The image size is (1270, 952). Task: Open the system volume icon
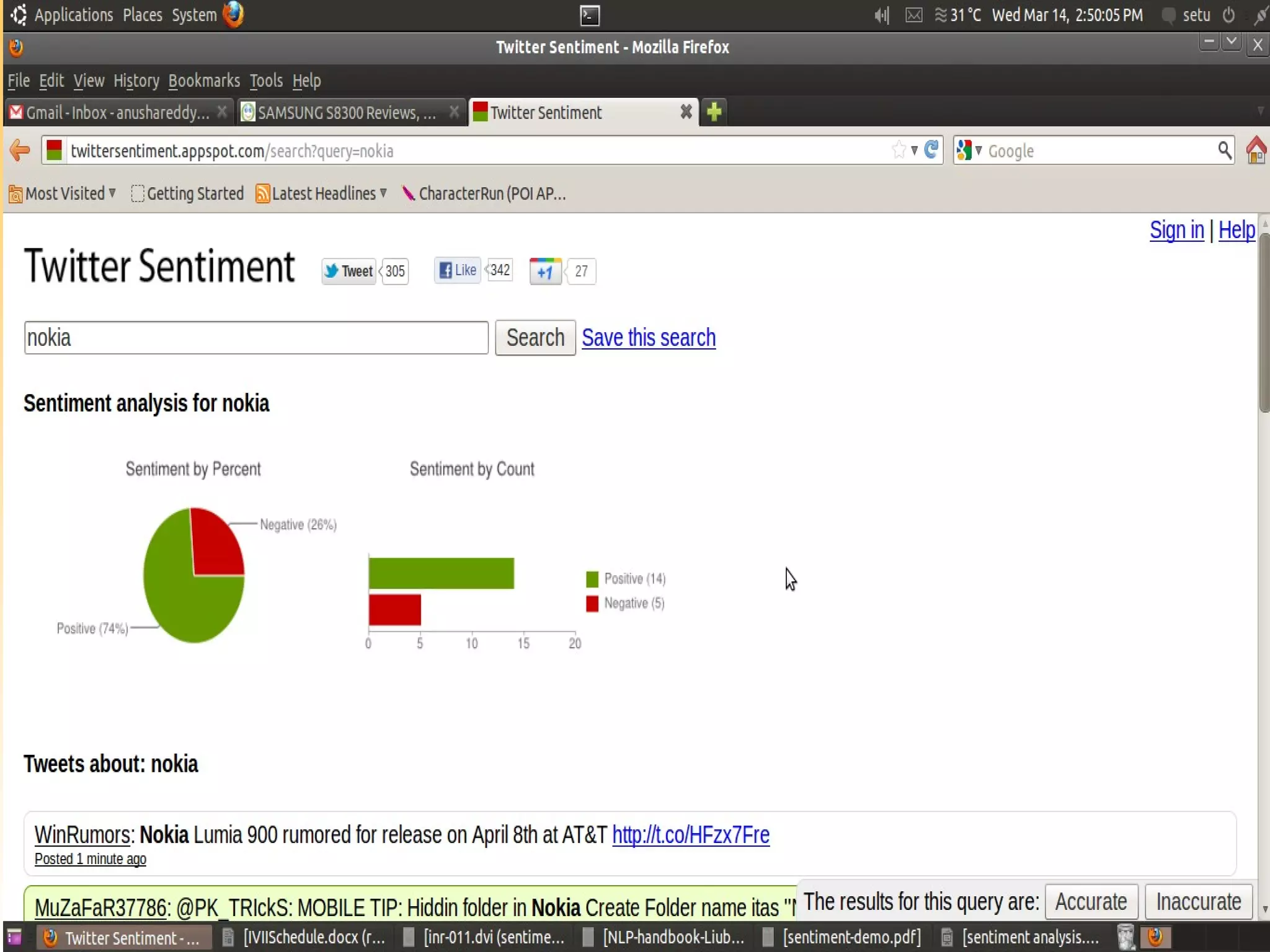[x=881, y=15]
